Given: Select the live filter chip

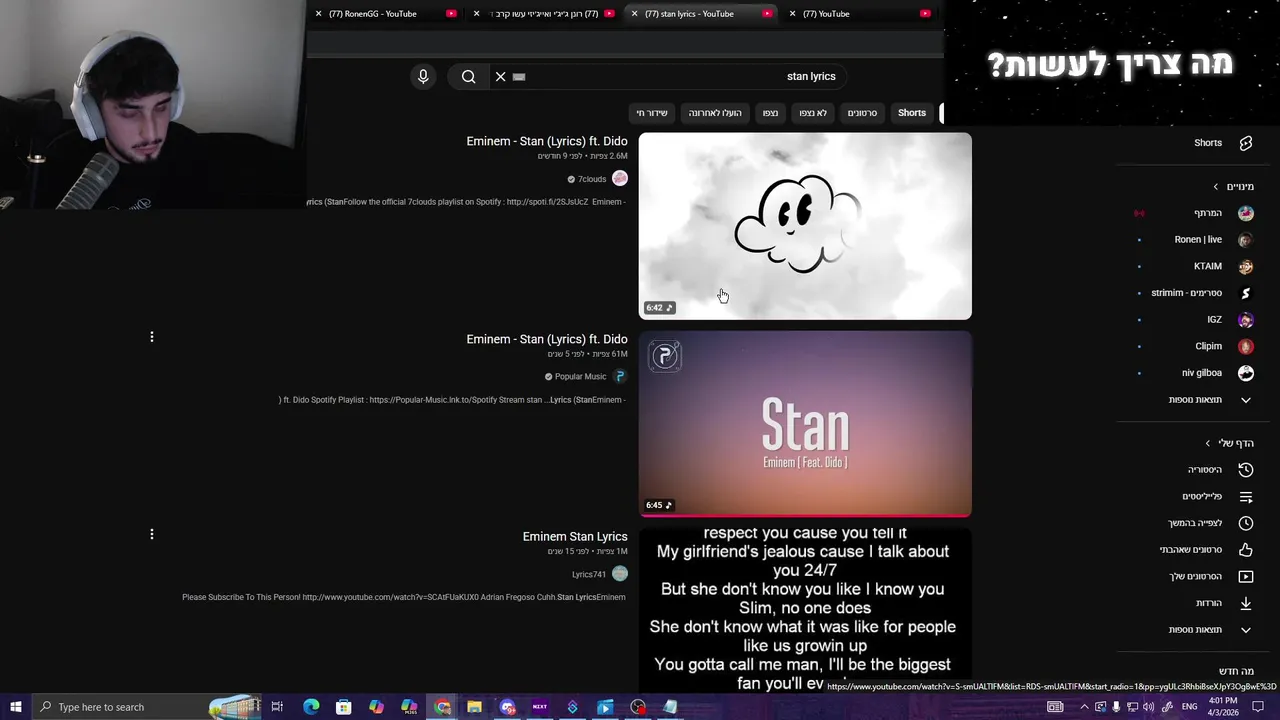Looking at the screenshot, I should 652,113.
